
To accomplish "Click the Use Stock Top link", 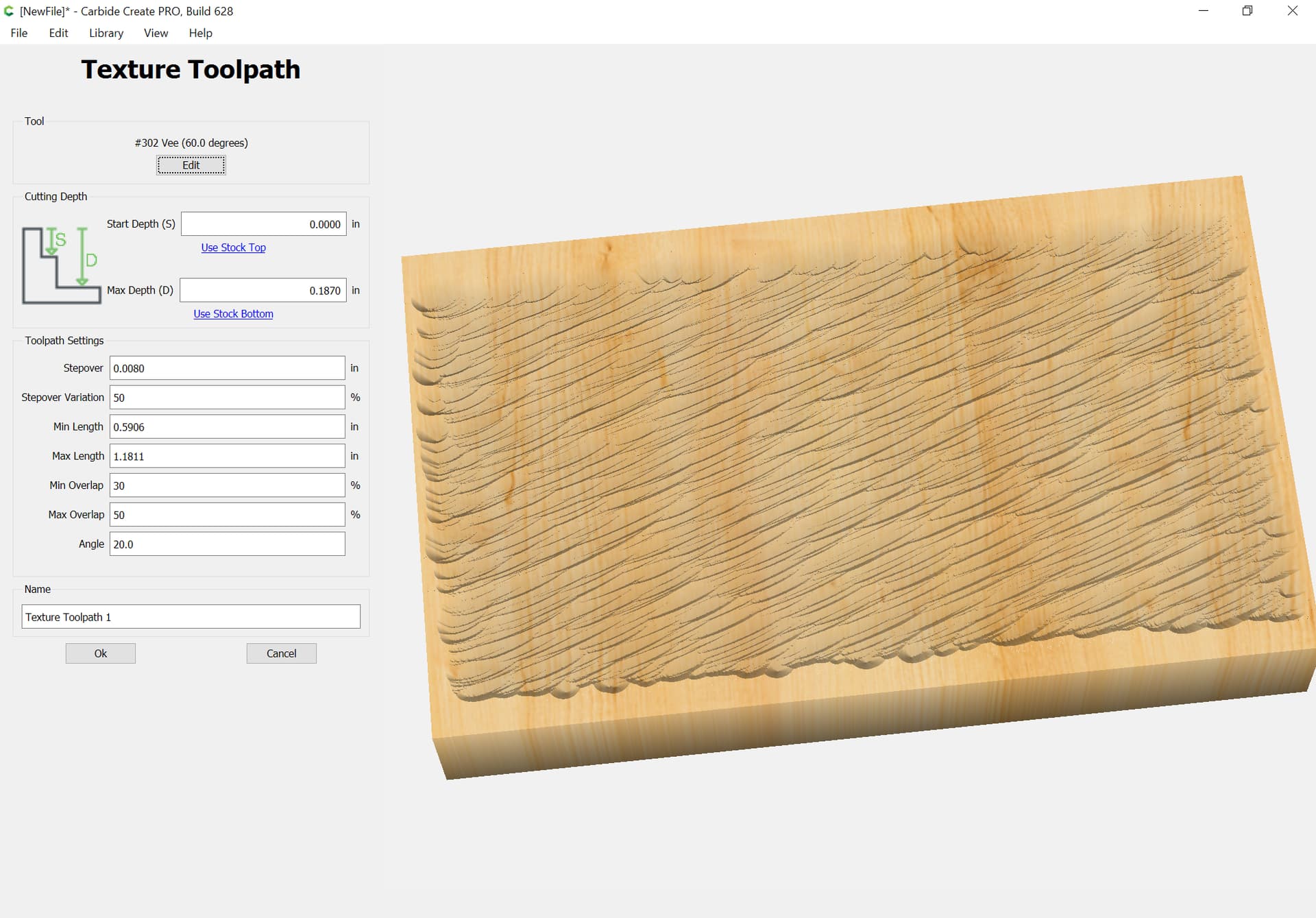I will [233, 247].
